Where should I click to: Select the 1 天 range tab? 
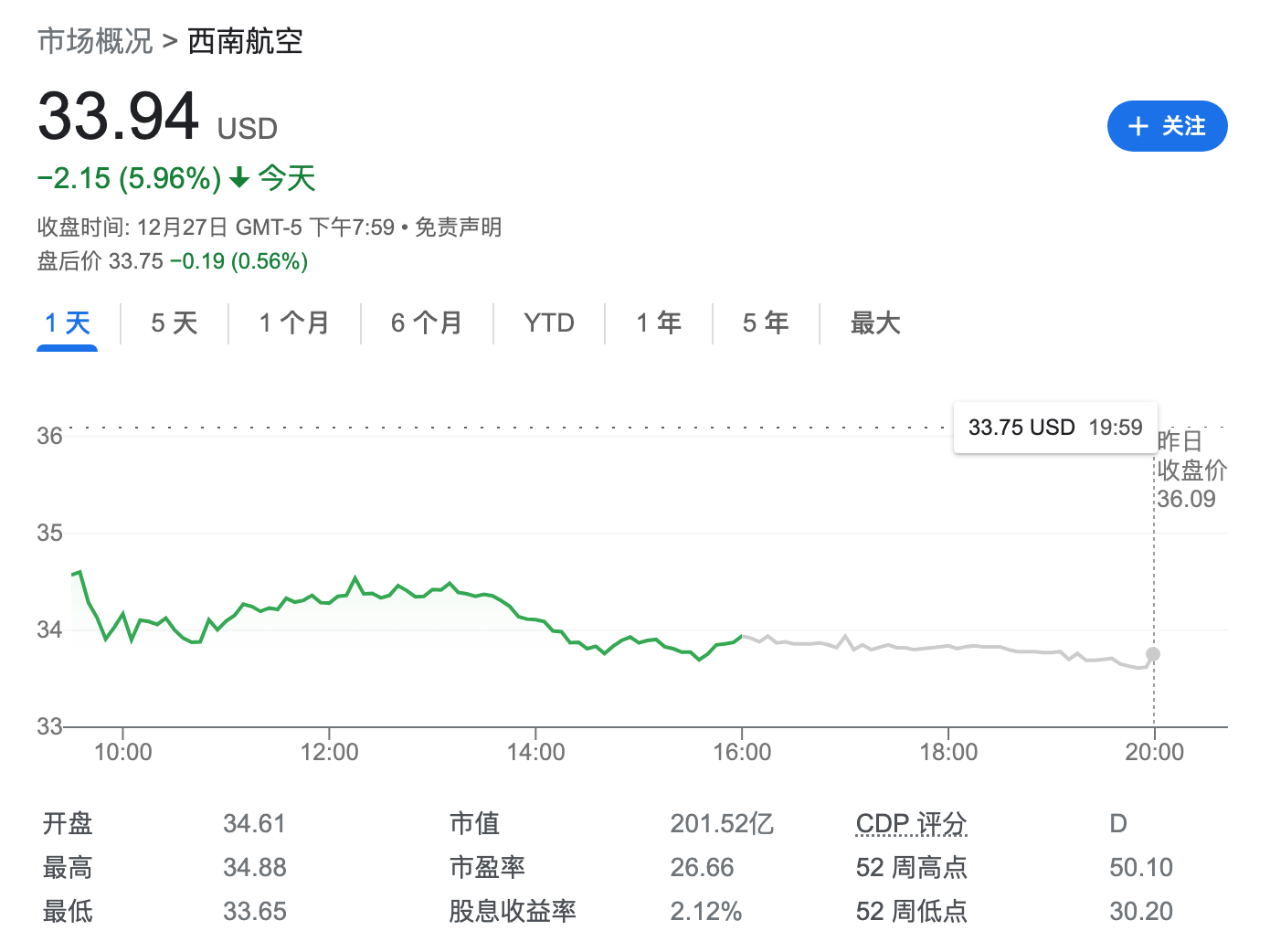(x=68, y=323)
